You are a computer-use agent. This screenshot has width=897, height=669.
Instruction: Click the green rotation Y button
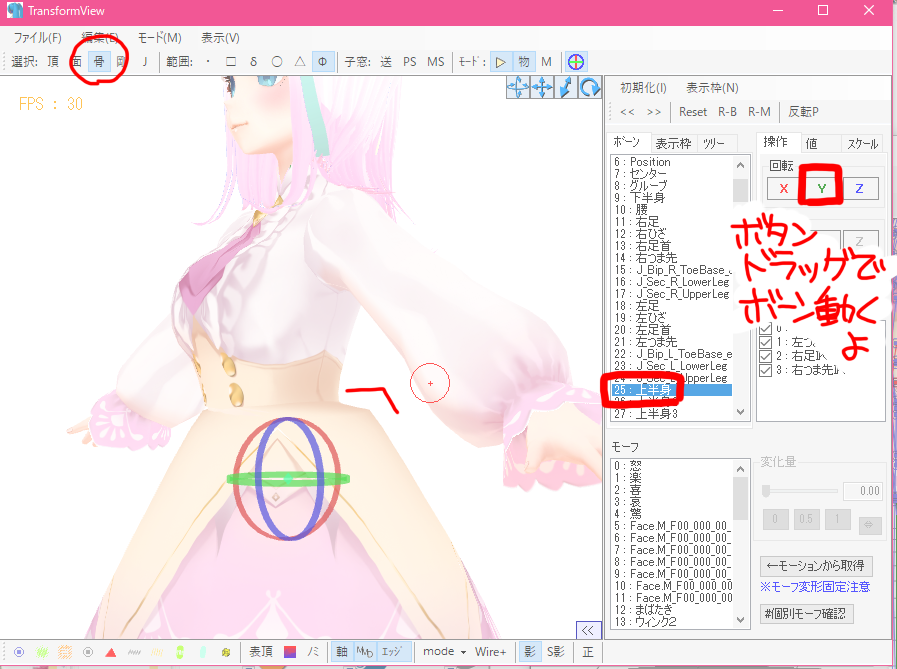(821, 189)
